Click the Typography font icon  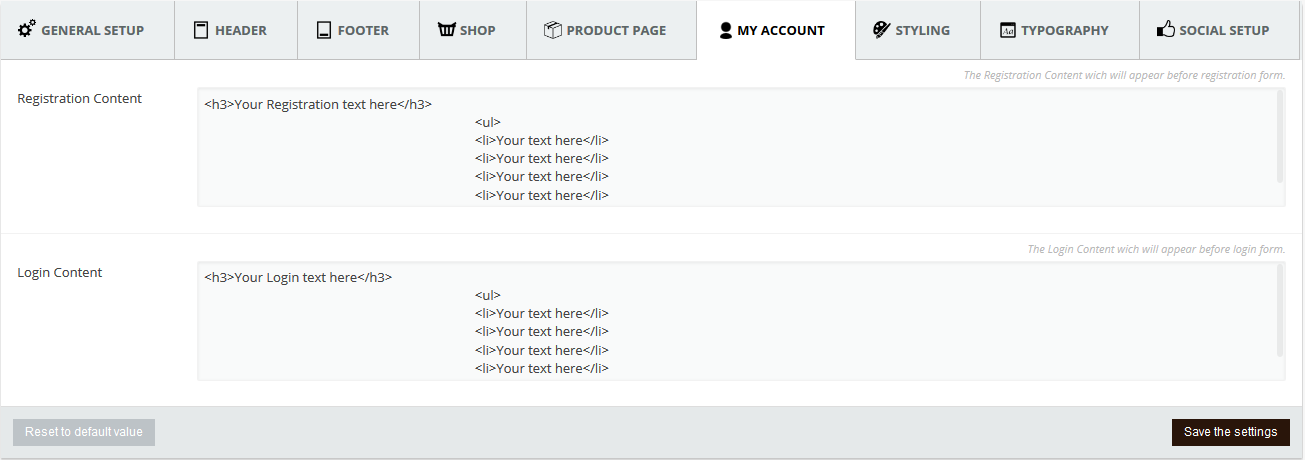point(1008,30)
